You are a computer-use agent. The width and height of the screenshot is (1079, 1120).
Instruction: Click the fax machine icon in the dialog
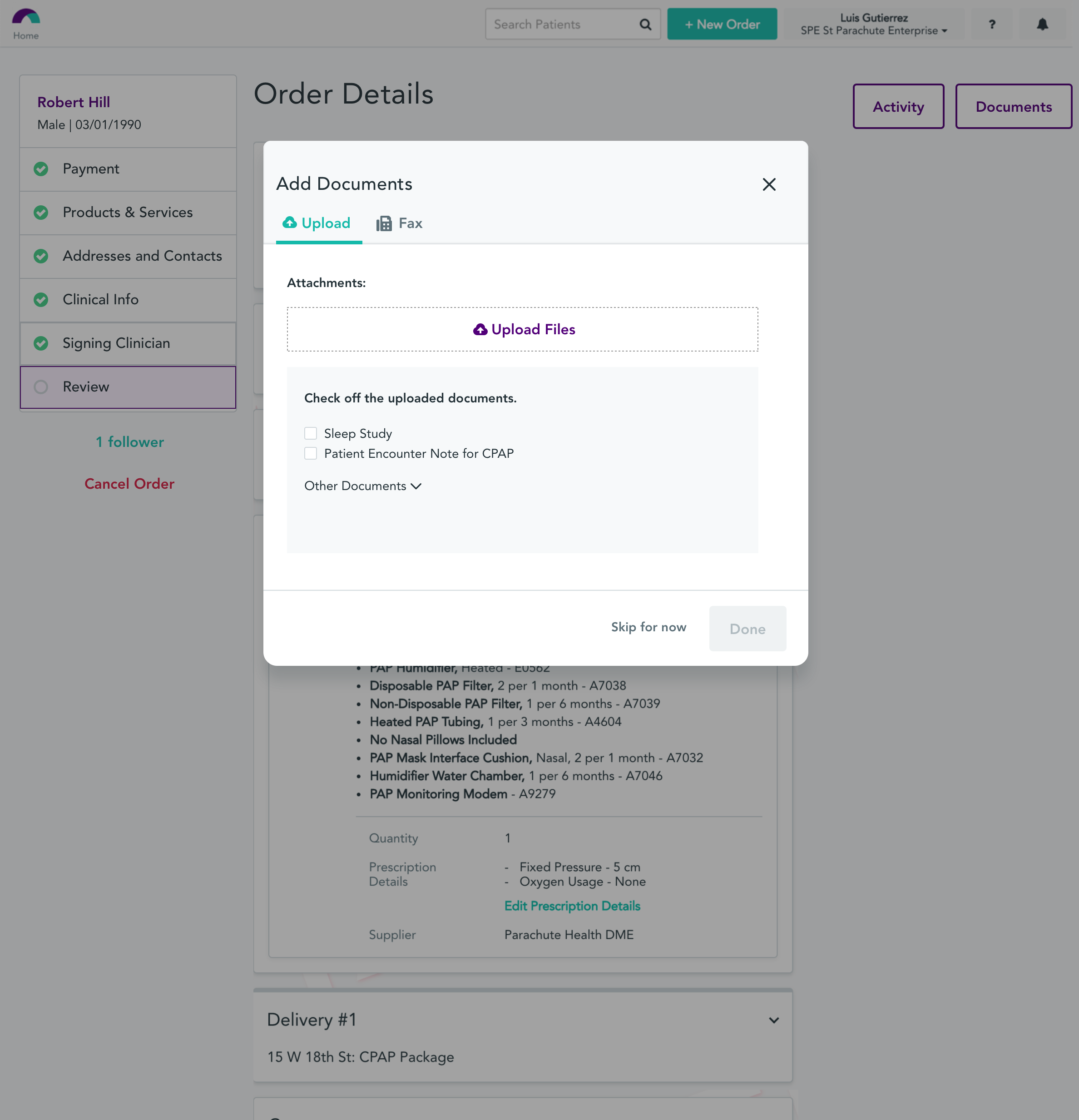(x=383, y=223)
